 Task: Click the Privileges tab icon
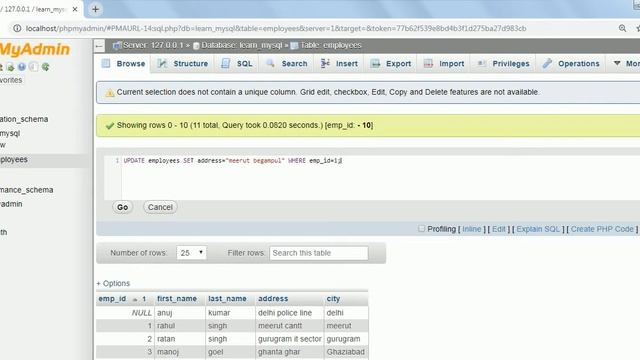click(482, 63)
